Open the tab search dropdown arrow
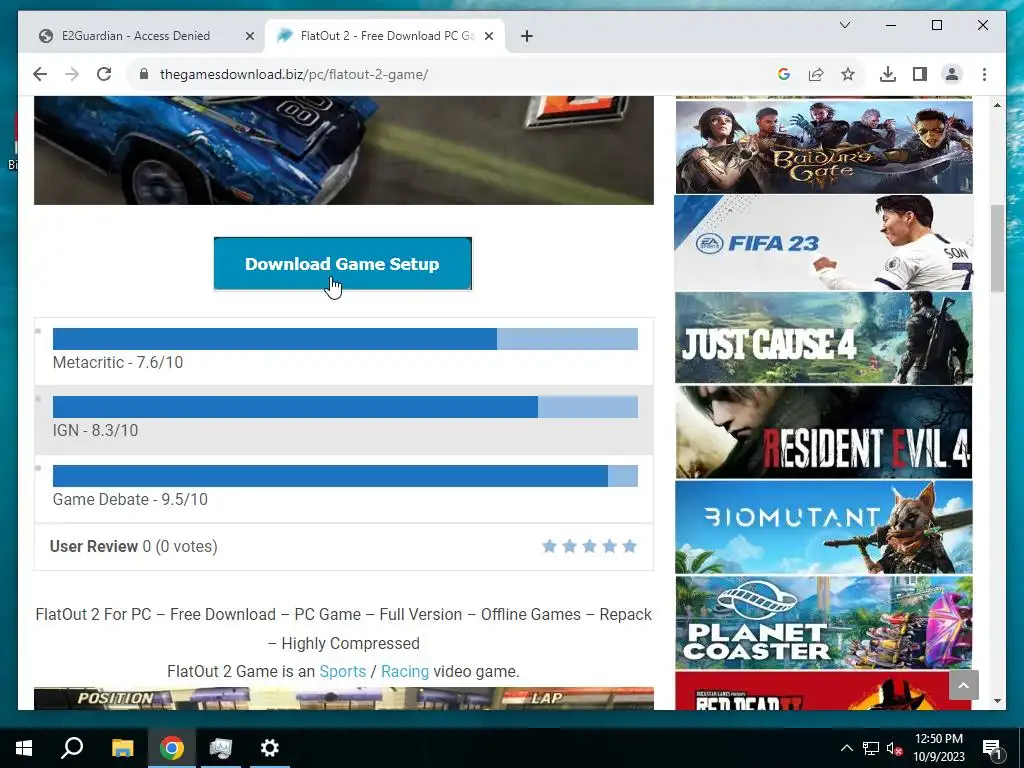 coord(844,25)
